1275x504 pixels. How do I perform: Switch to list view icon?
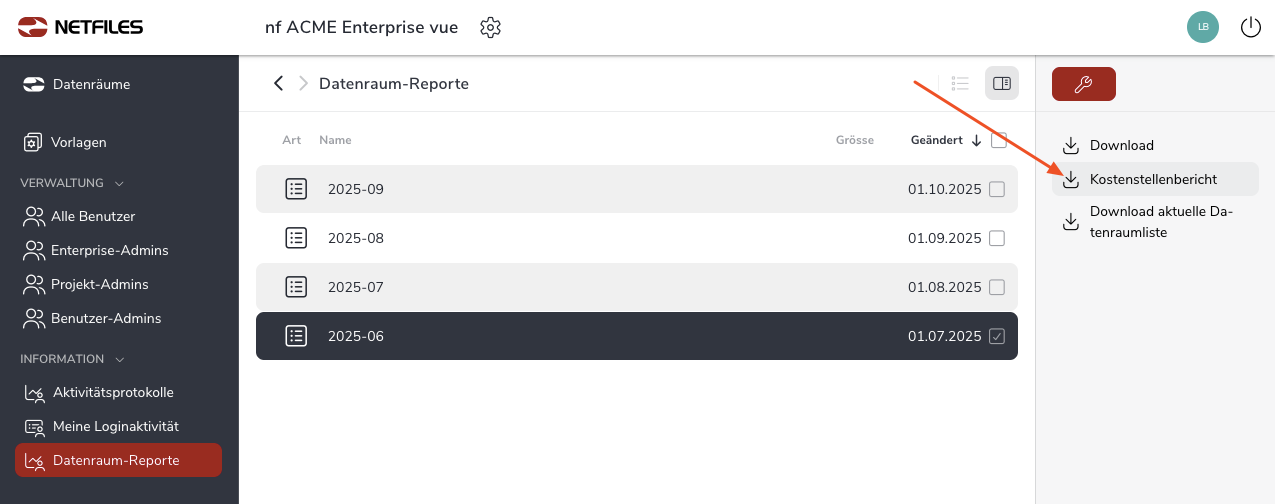(961, 83)
